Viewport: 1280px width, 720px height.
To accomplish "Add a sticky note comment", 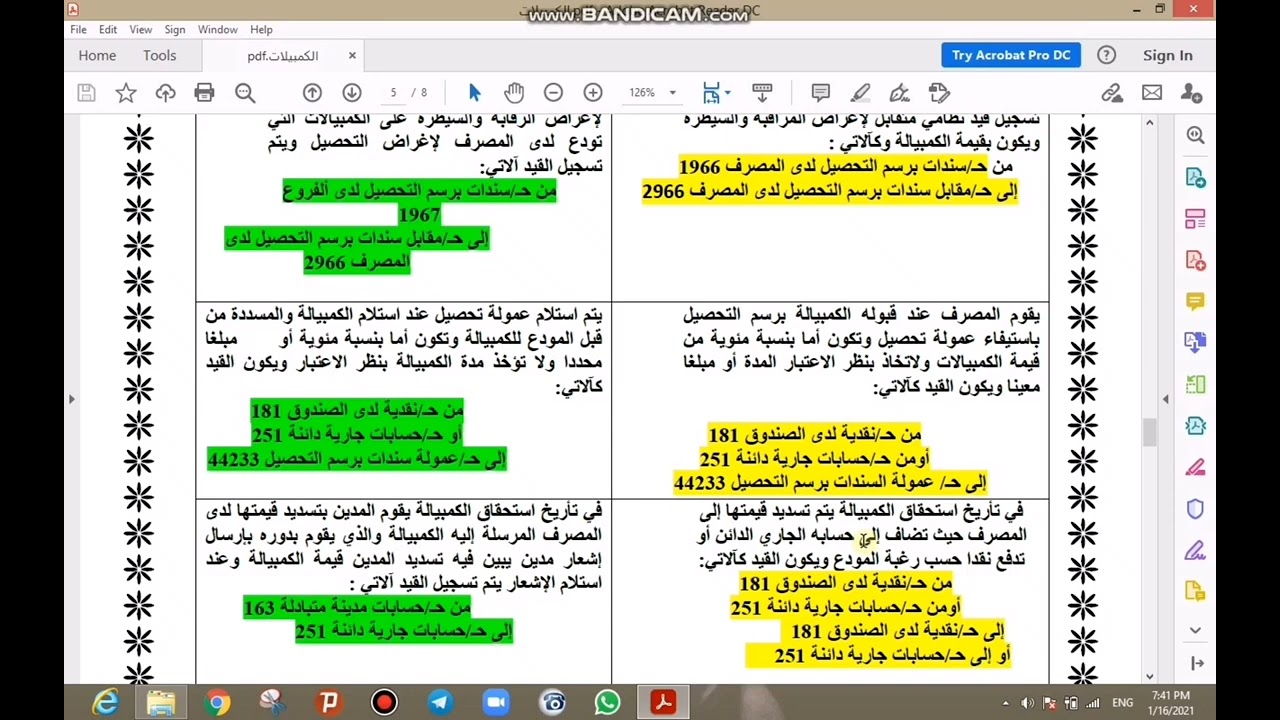I will 821,93.
